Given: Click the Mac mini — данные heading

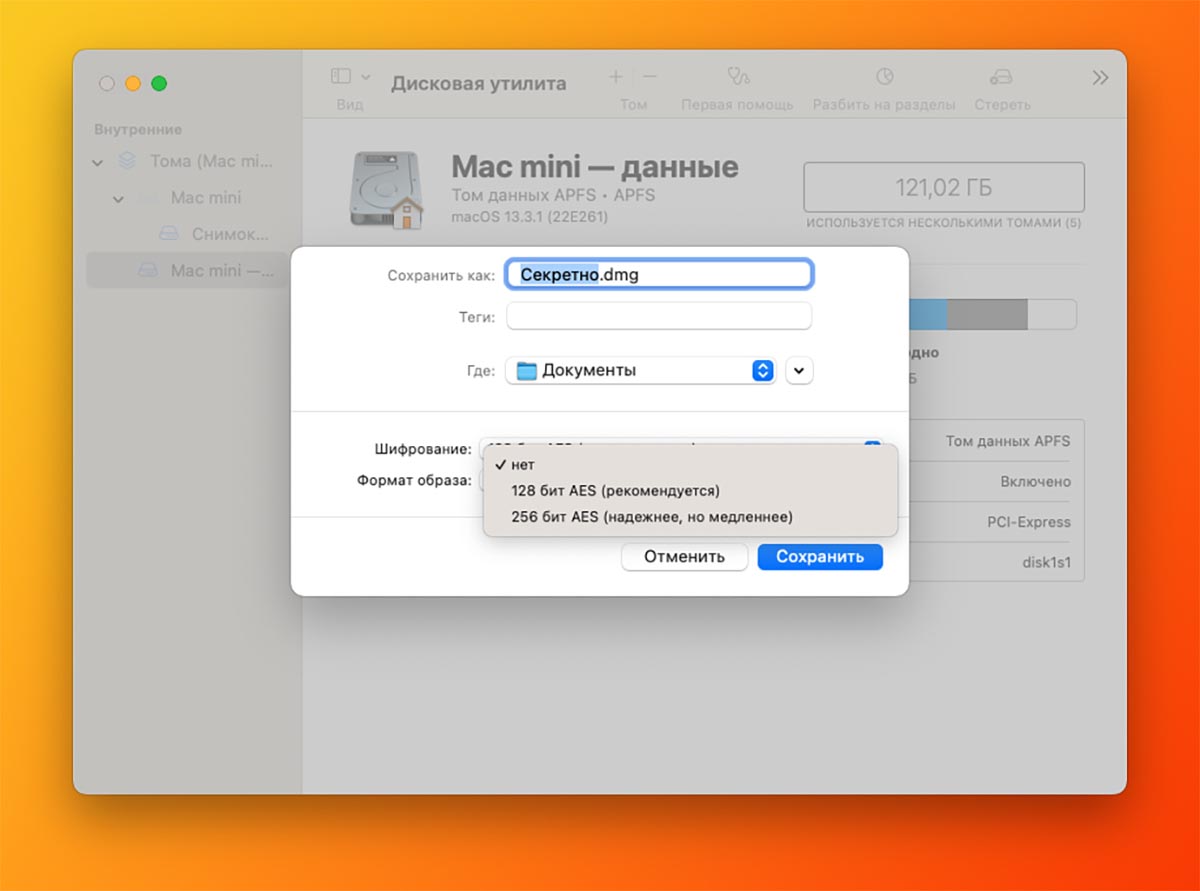Looking at the screenshot, I should coord(595,166).
